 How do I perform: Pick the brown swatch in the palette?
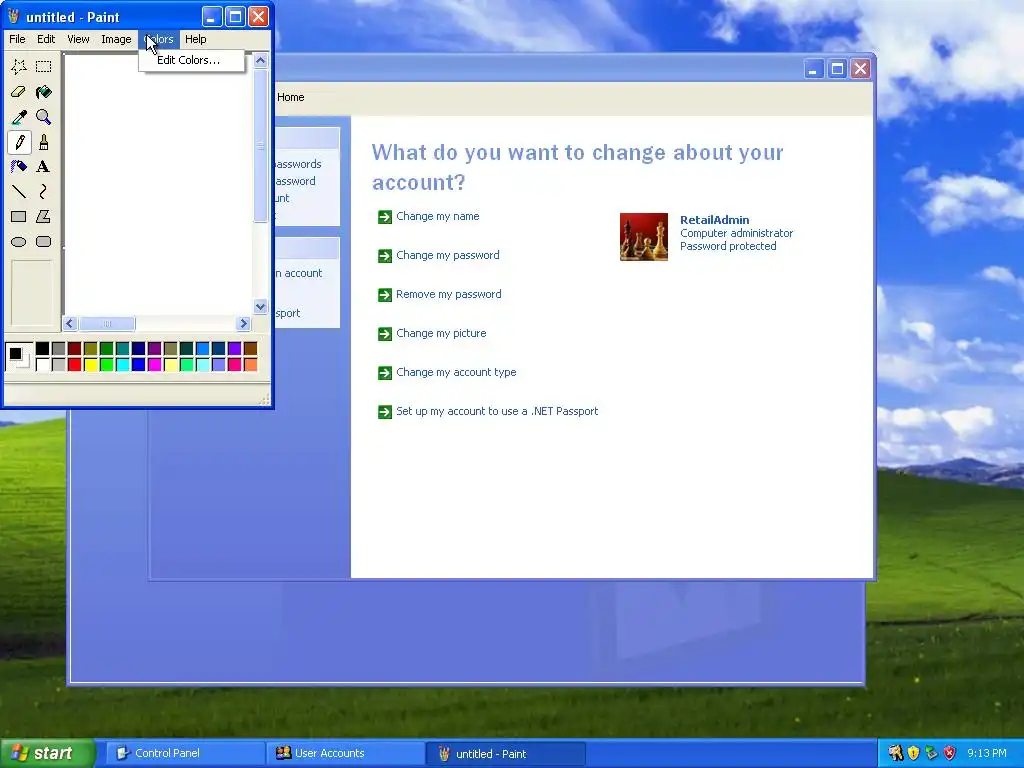coord(251,349)
